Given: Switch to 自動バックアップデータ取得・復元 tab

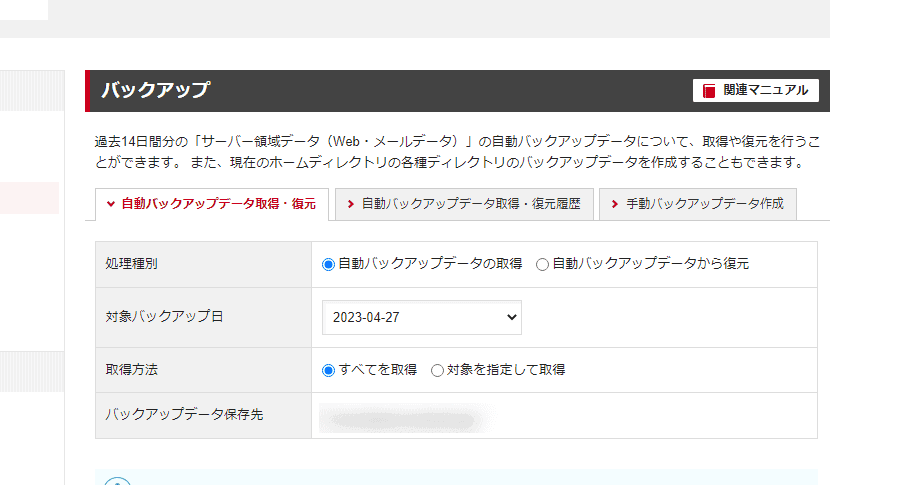Looking at the screenshot, I should pos(212,204).
